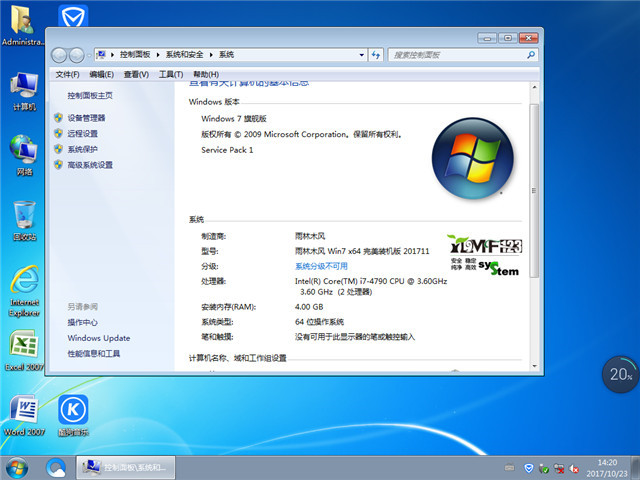Click shield icon beside 系统保护
This screenshot has width=640, height=480.
tap(58, 149)
